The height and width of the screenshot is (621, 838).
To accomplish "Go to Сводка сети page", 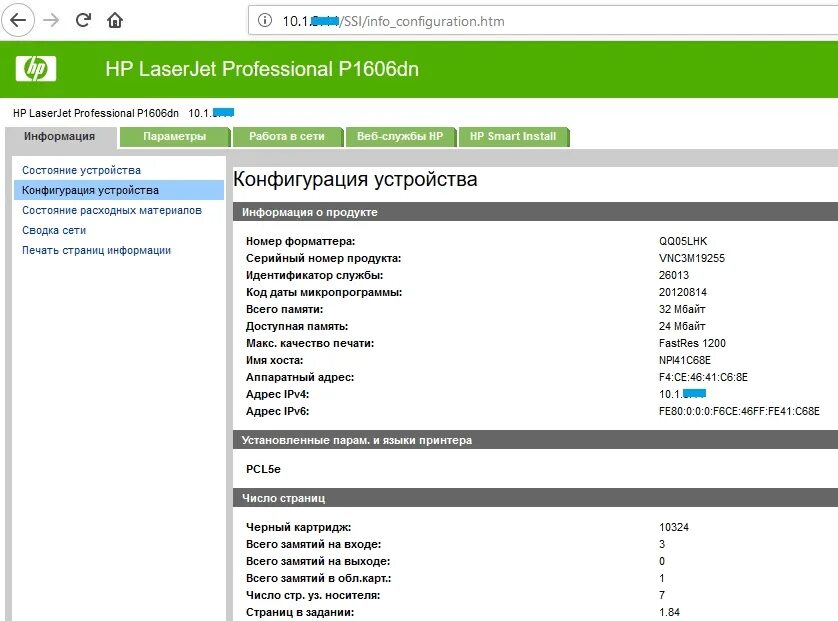I will (54, 230).
